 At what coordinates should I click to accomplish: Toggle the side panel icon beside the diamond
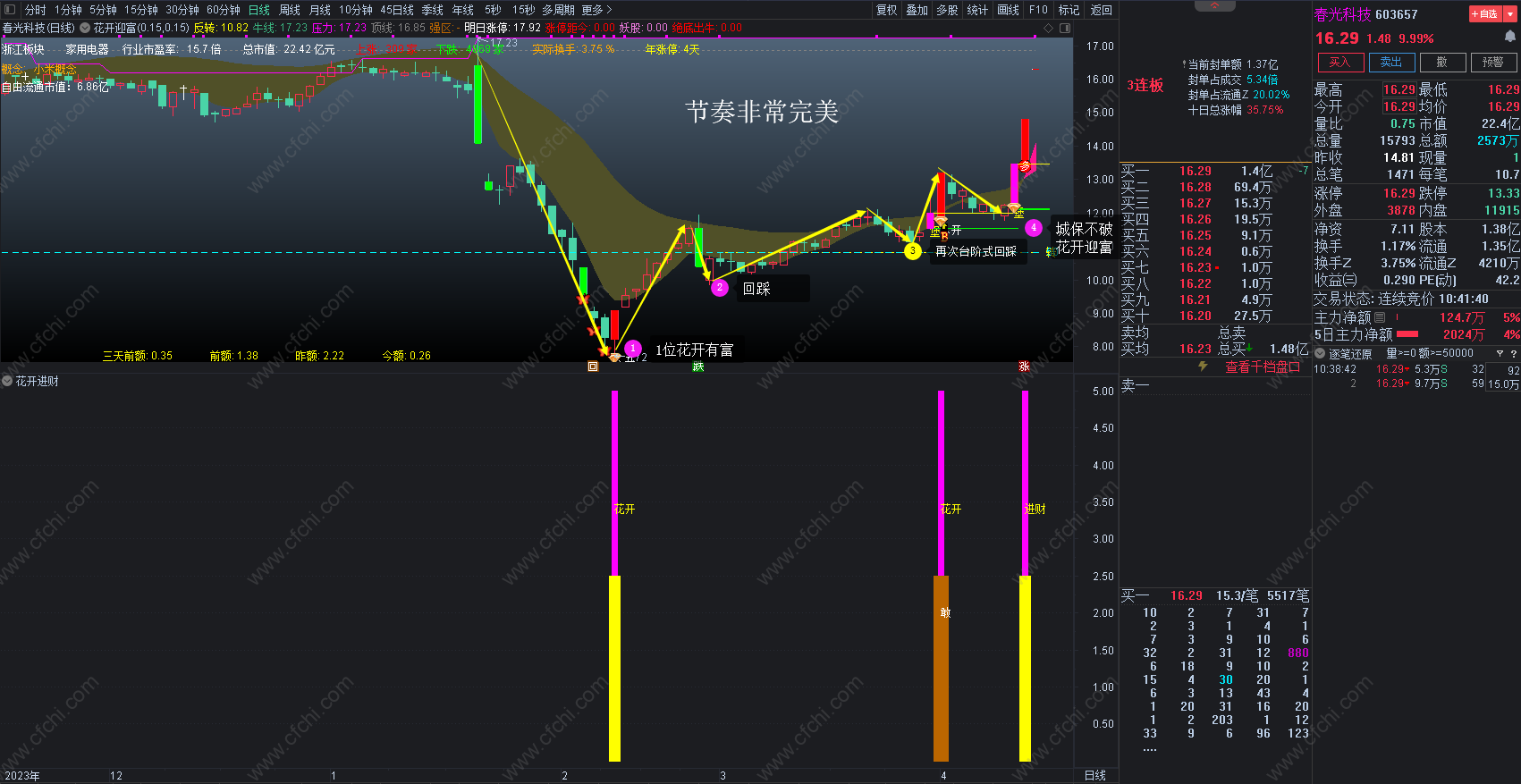pos(1065,29)
